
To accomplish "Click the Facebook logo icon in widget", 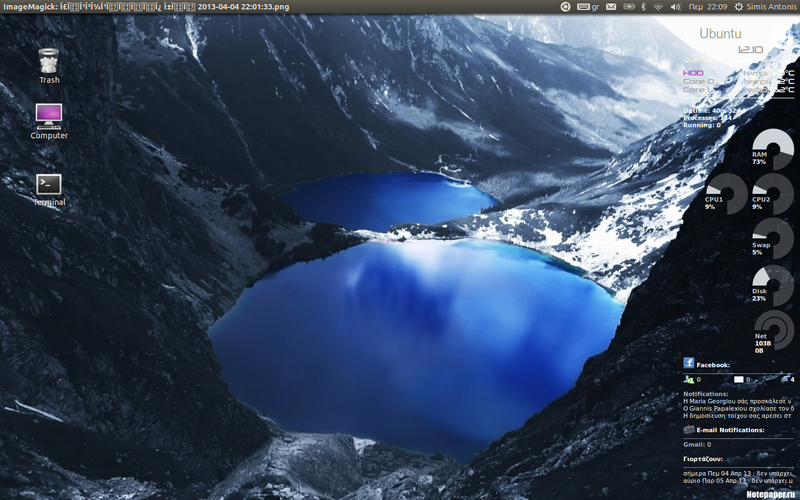I will coord(689,364).
